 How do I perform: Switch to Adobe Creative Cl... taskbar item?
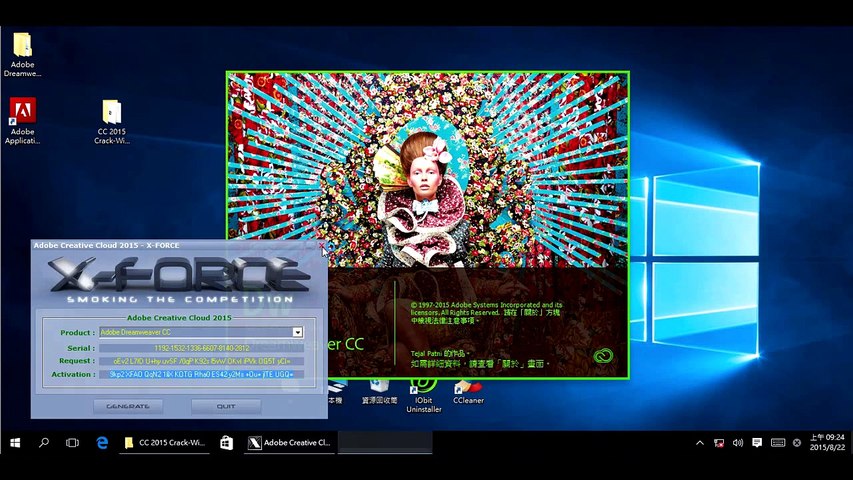point(290,443)
